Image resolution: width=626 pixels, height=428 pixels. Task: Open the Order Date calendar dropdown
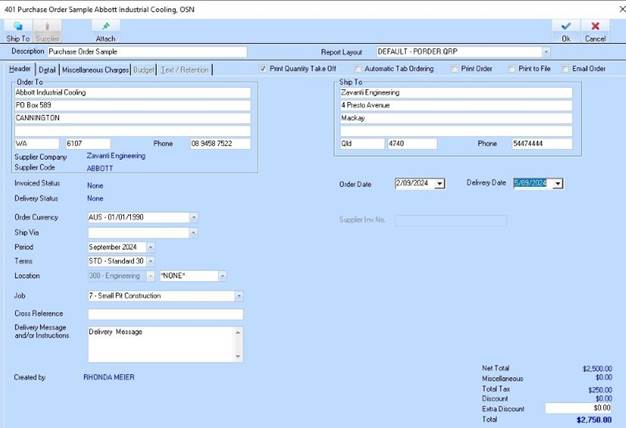pyautogui.click(x=440, y=183)
